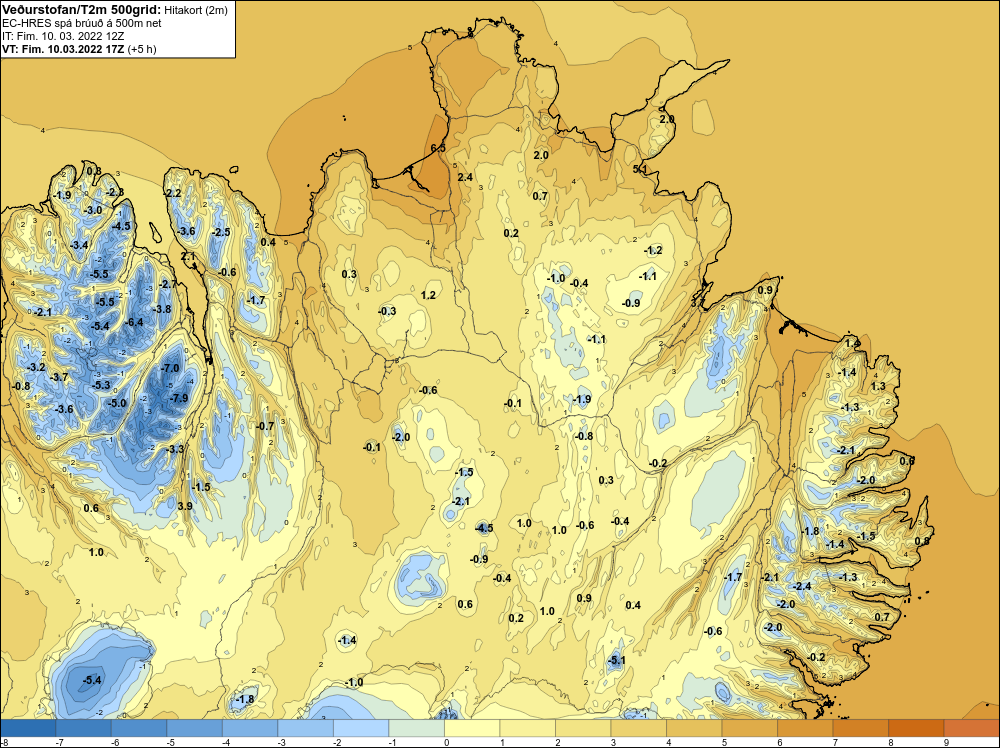Click the legend tick label 0
This screenshot has width=1000, height=748.
446,742
